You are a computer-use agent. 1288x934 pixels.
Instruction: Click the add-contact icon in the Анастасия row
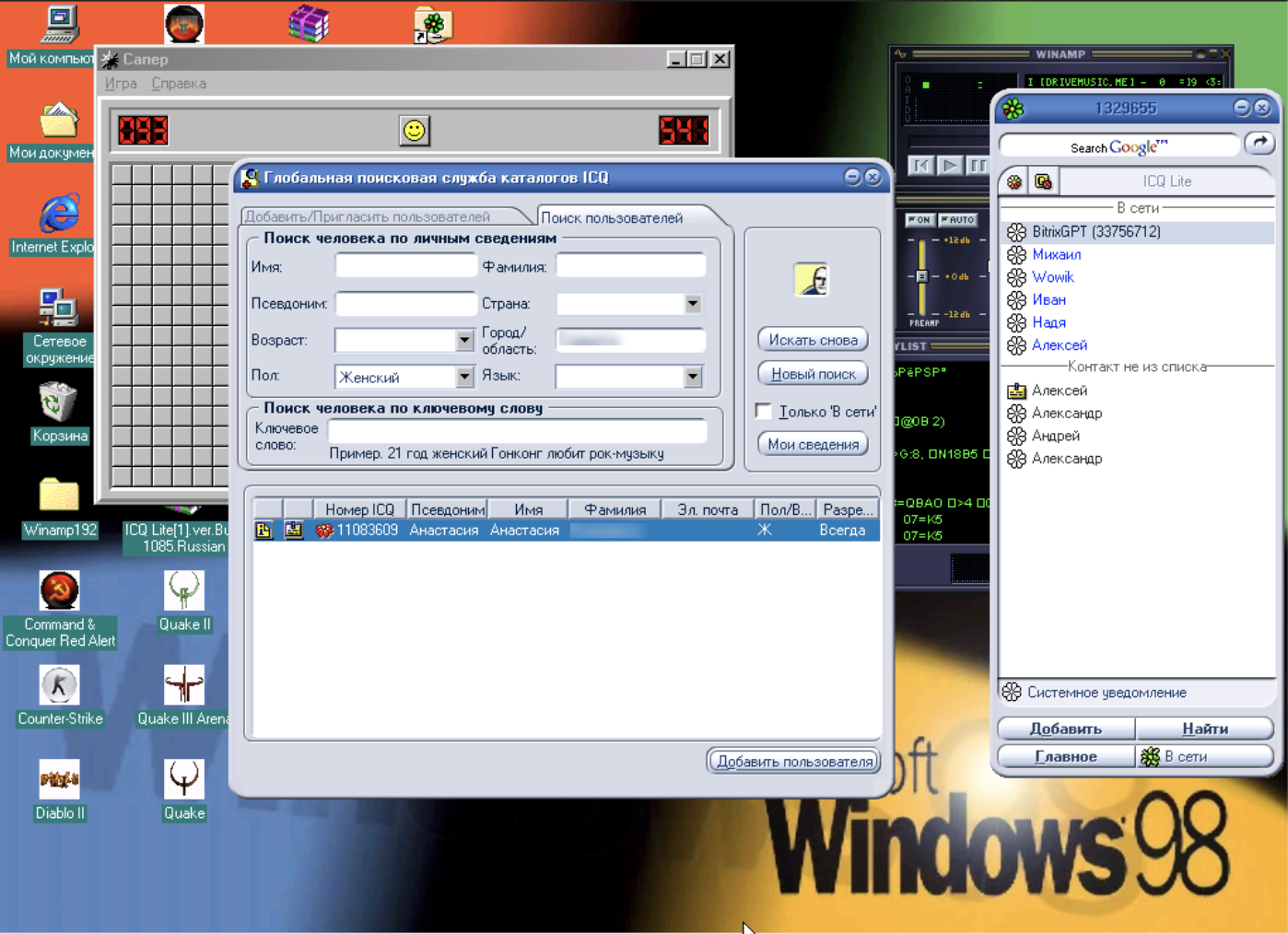click(x=294, y=531)
